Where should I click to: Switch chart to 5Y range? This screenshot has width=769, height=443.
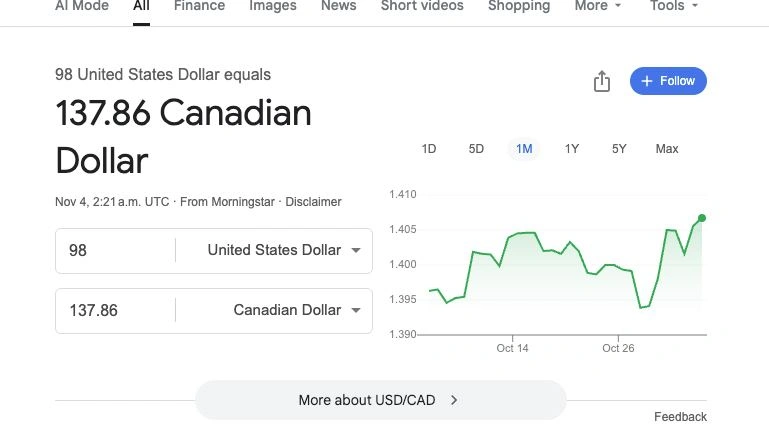(x=619, y=149)
